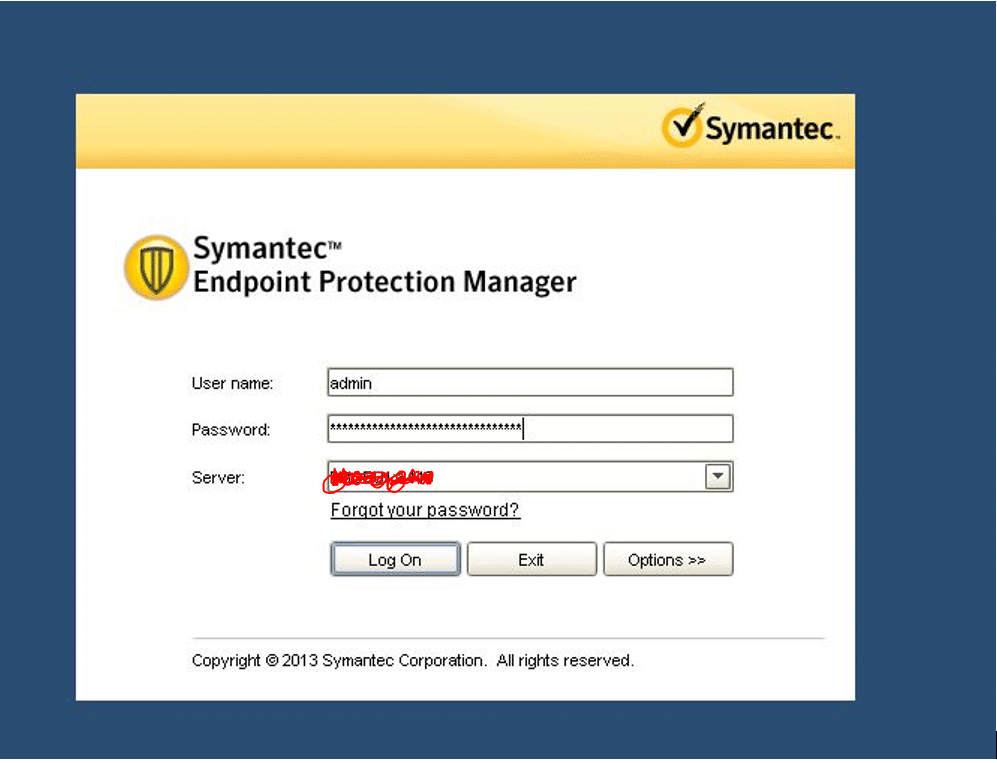
Task: Click the red scribbled server name
Action: [x=378, y=479]
